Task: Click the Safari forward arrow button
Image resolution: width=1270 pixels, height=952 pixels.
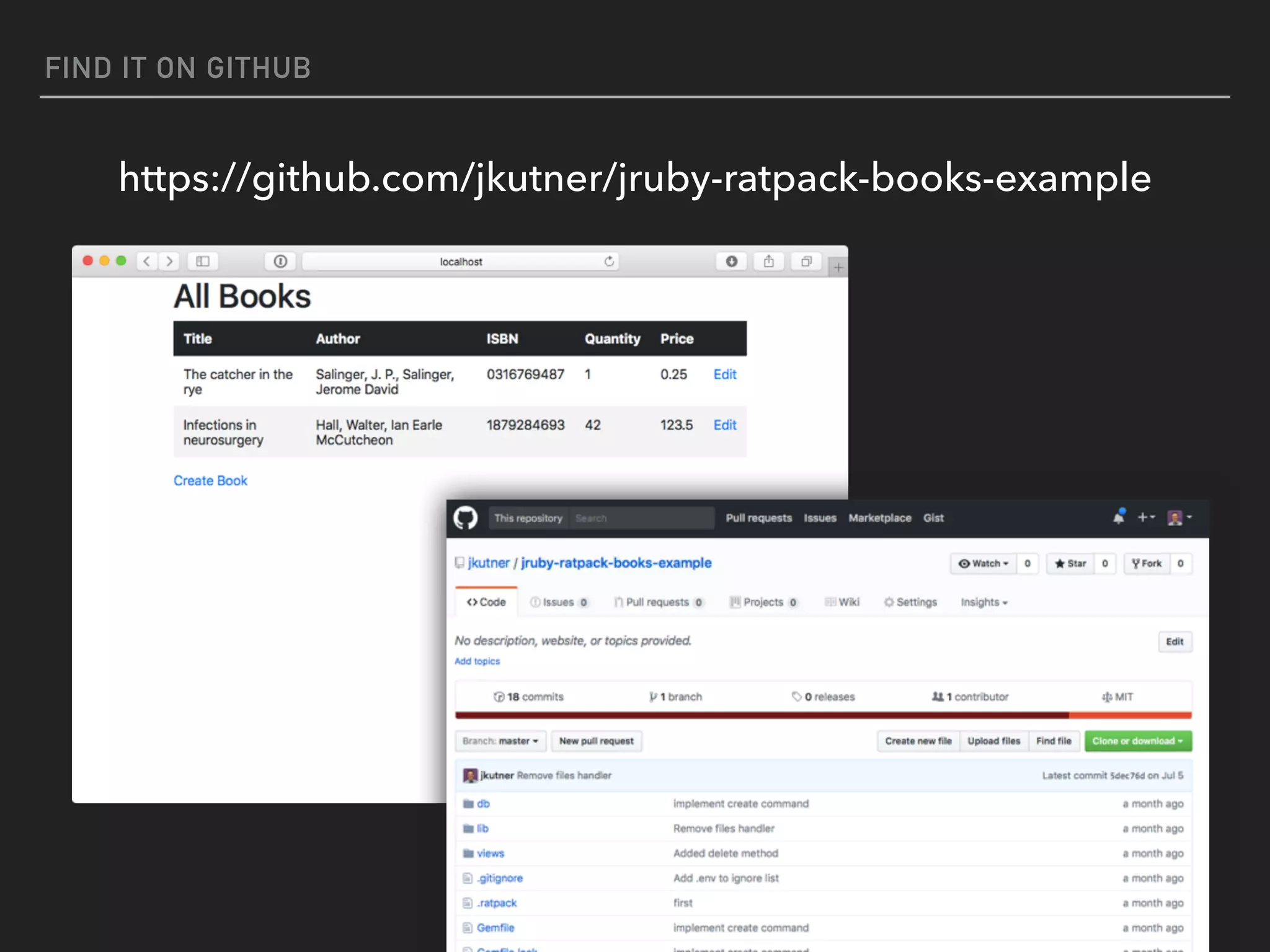Action: coord(169,261)
